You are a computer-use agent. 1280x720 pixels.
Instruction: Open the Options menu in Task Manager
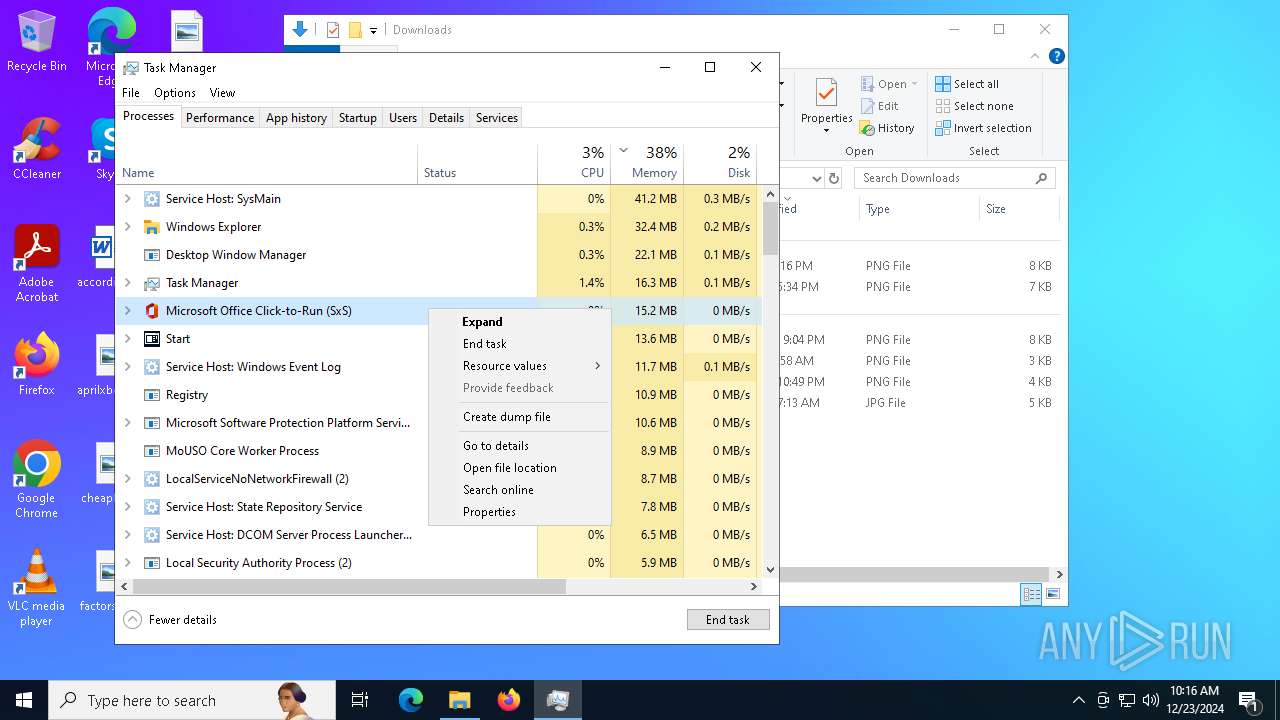(x=175, y=93)
